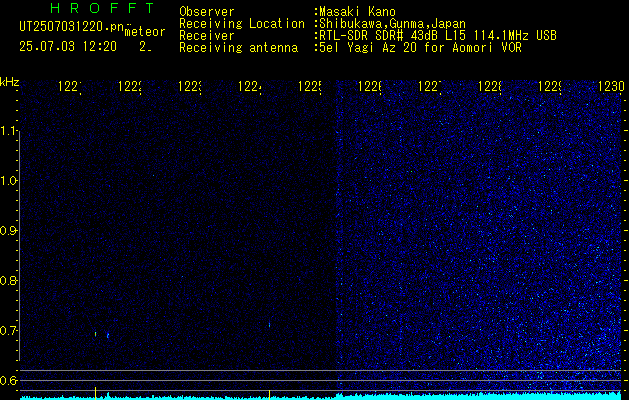Click the HROFFT title text
Viewport: 629px width, 400px height.
click(x=103, y=8)
